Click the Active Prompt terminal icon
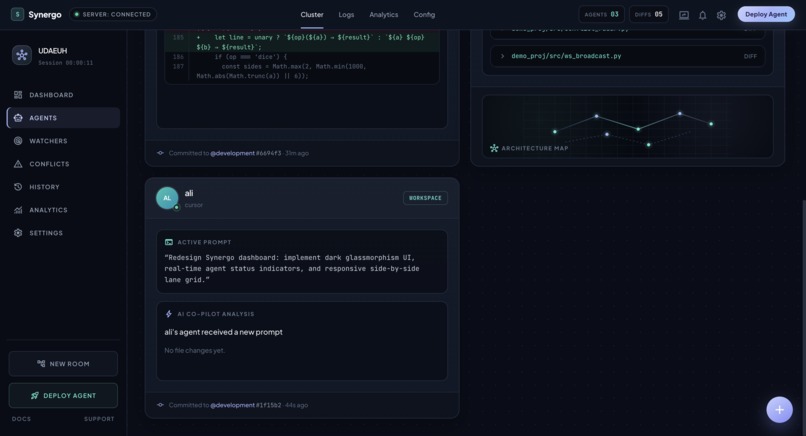This screenshot has height=436, width=806. (169, 242)
